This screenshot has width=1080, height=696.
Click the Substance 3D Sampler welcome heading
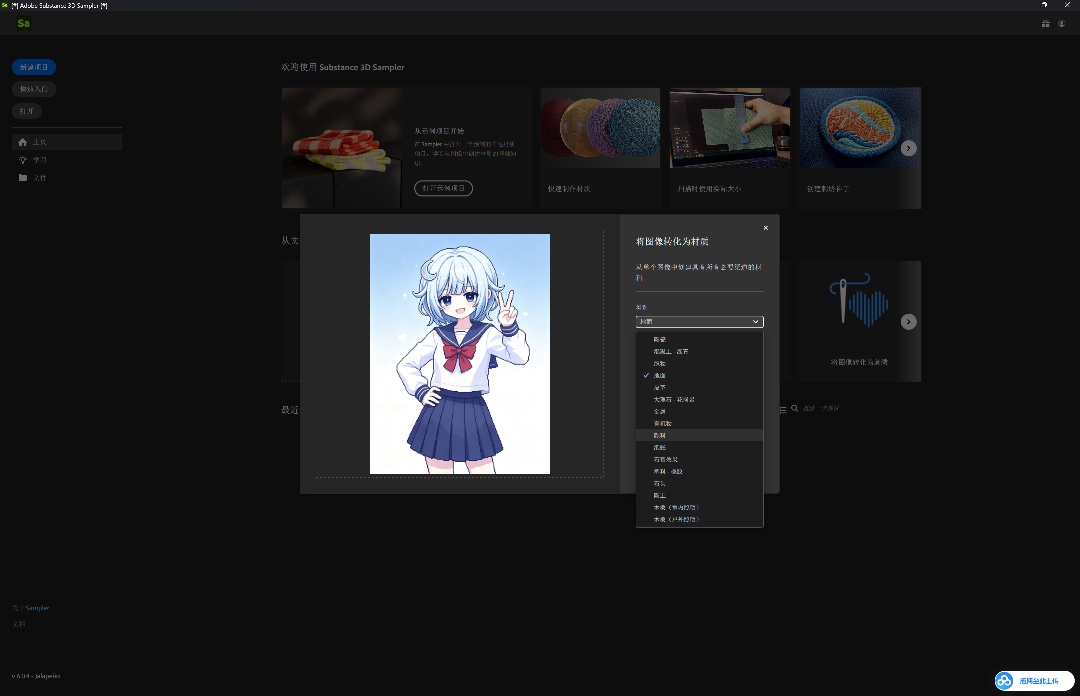pos(342,67)
